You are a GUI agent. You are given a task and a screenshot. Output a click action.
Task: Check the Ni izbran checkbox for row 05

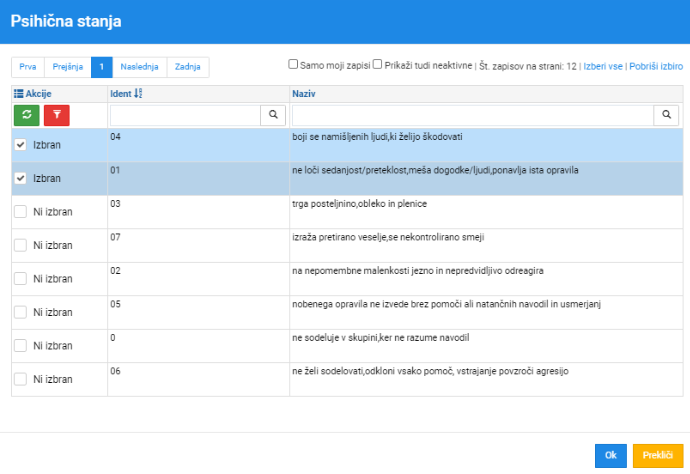click(x=20, y=312)
